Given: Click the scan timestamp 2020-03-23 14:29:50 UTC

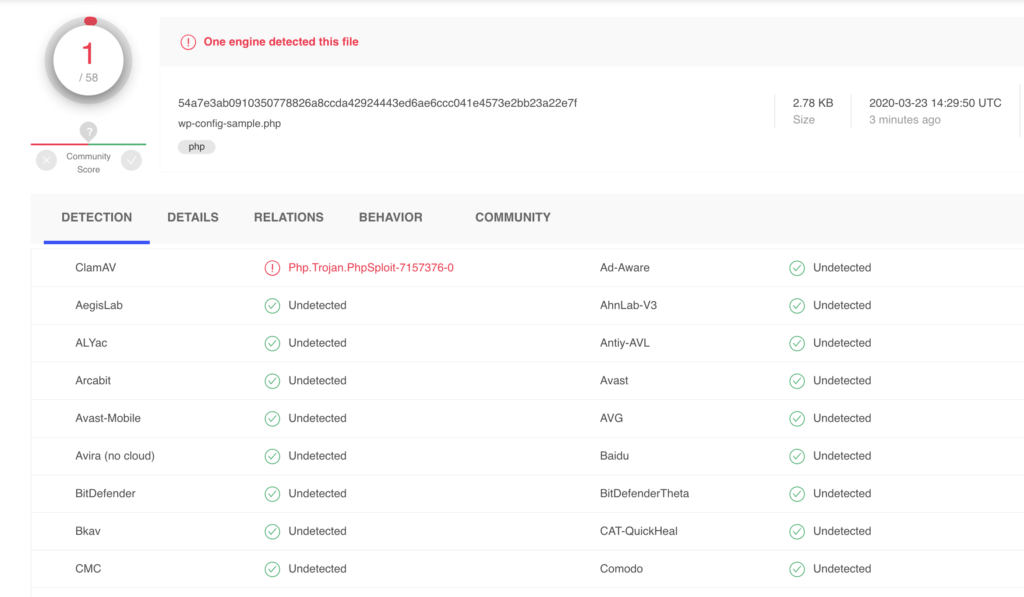Looking at the screenshot, I should pos(935,103).
